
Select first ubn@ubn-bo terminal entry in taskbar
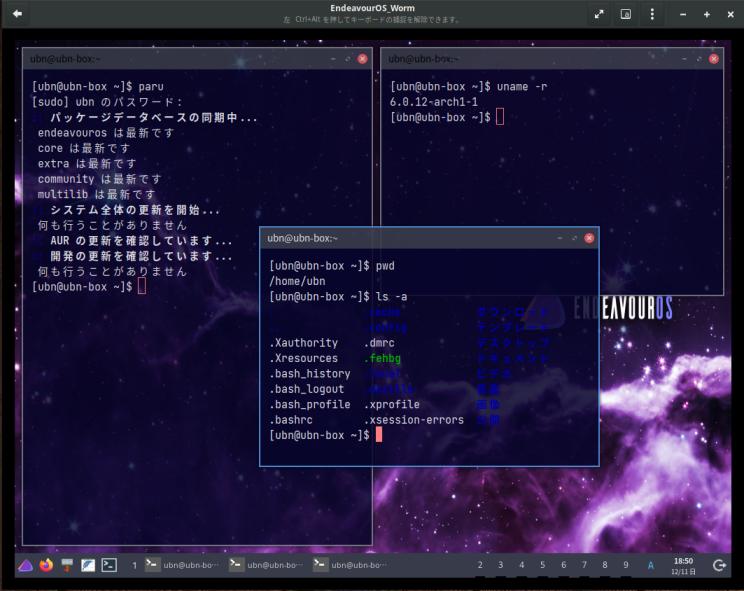pos(182,565)
